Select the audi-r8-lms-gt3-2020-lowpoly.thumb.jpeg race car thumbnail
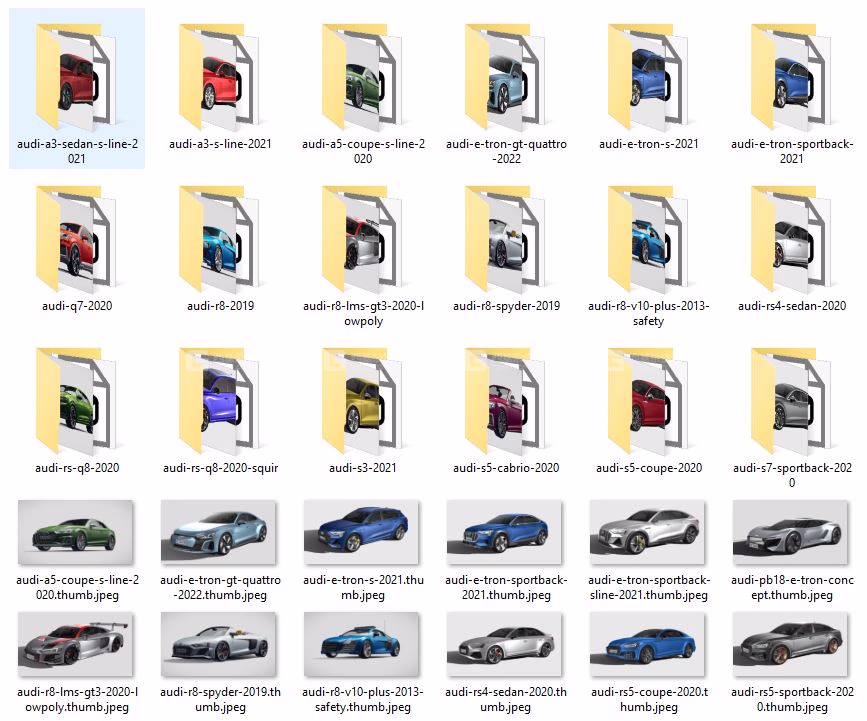Screen dimensions: 867x721 76,644
